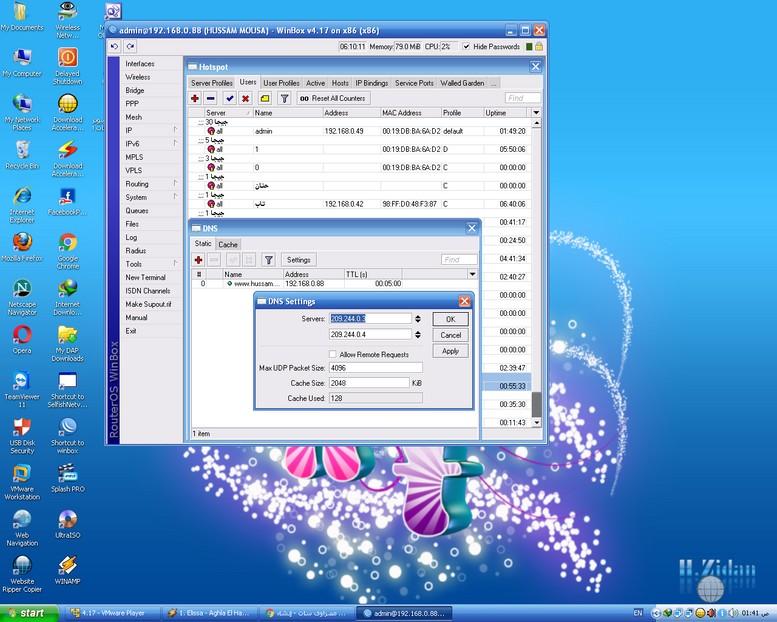777x622 pixels.
Task: Open the Splash PRO desktop icon
Action: [68, 478]
